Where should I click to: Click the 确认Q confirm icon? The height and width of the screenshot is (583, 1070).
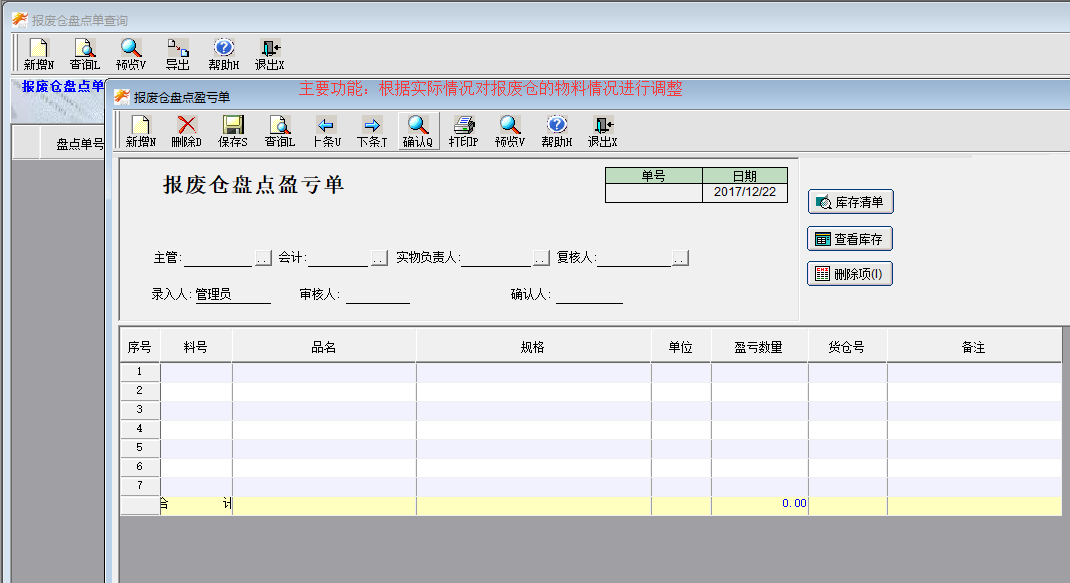[x=418, y=131]
